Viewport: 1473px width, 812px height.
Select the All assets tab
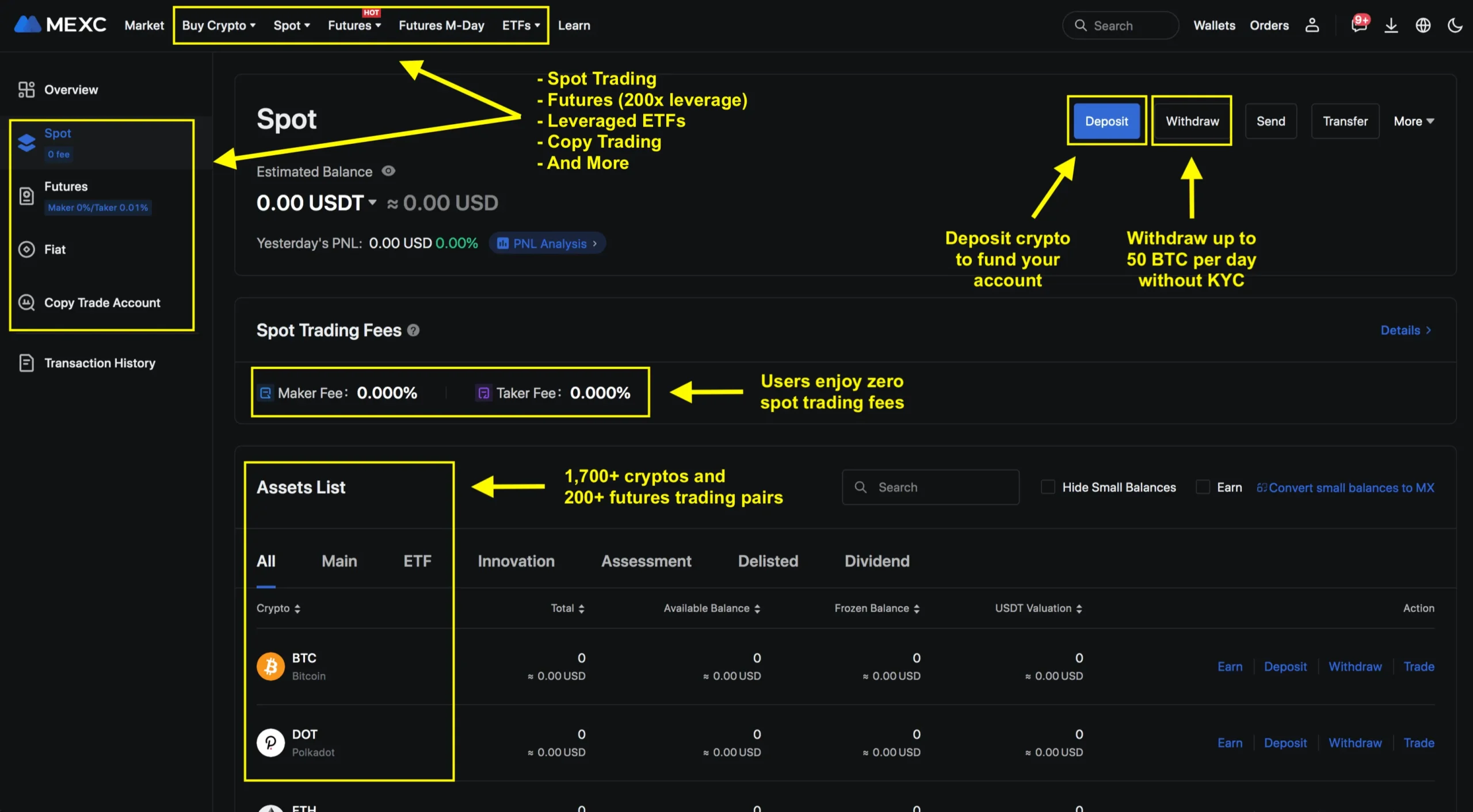click(266, 561)
